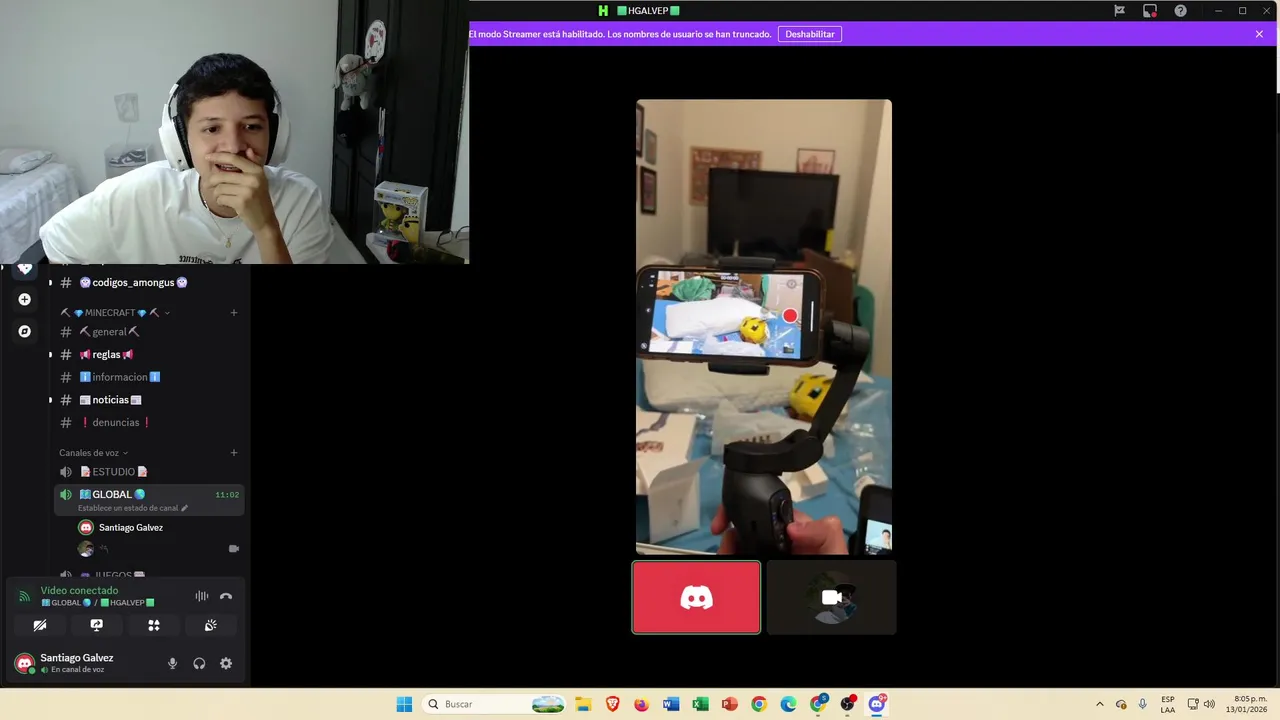Click the system tray microphone icon
The height and width of the screenshot is (720, 1280).
coord(1142,704)
